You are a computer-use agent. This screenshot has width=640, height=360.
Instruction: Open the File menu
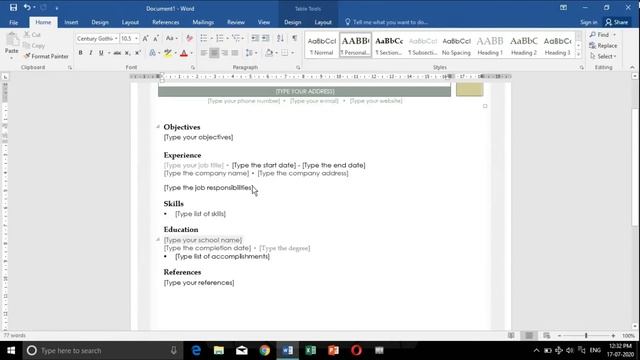pos(13,22)
